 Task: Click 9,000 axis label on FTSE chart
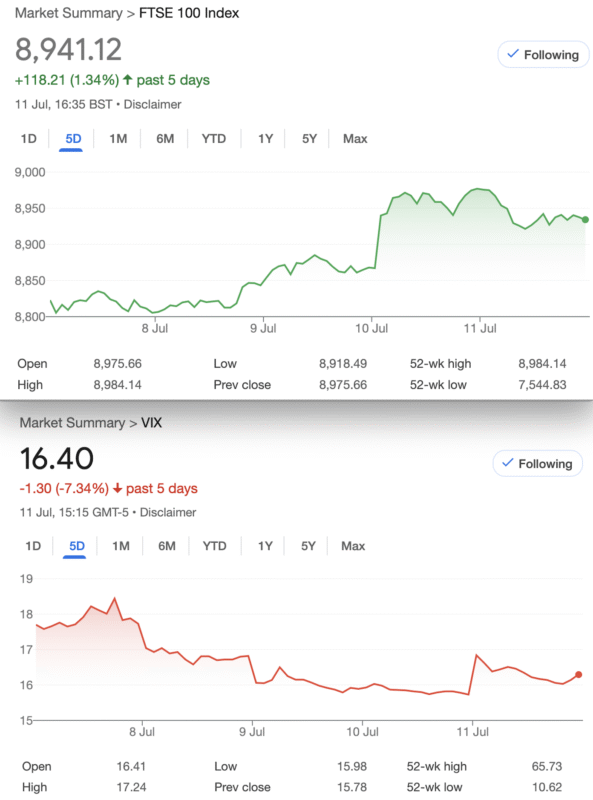[x=30, y=172]
